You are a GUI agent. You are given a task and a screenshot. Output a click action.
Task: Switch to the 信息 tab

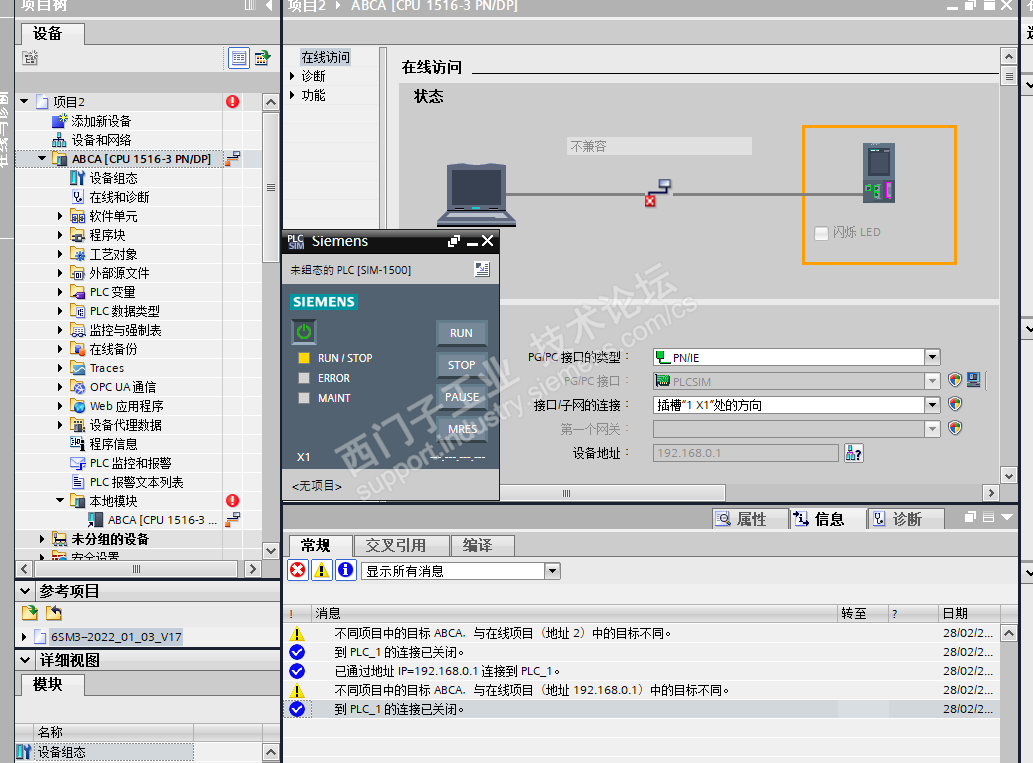[828, 519]
